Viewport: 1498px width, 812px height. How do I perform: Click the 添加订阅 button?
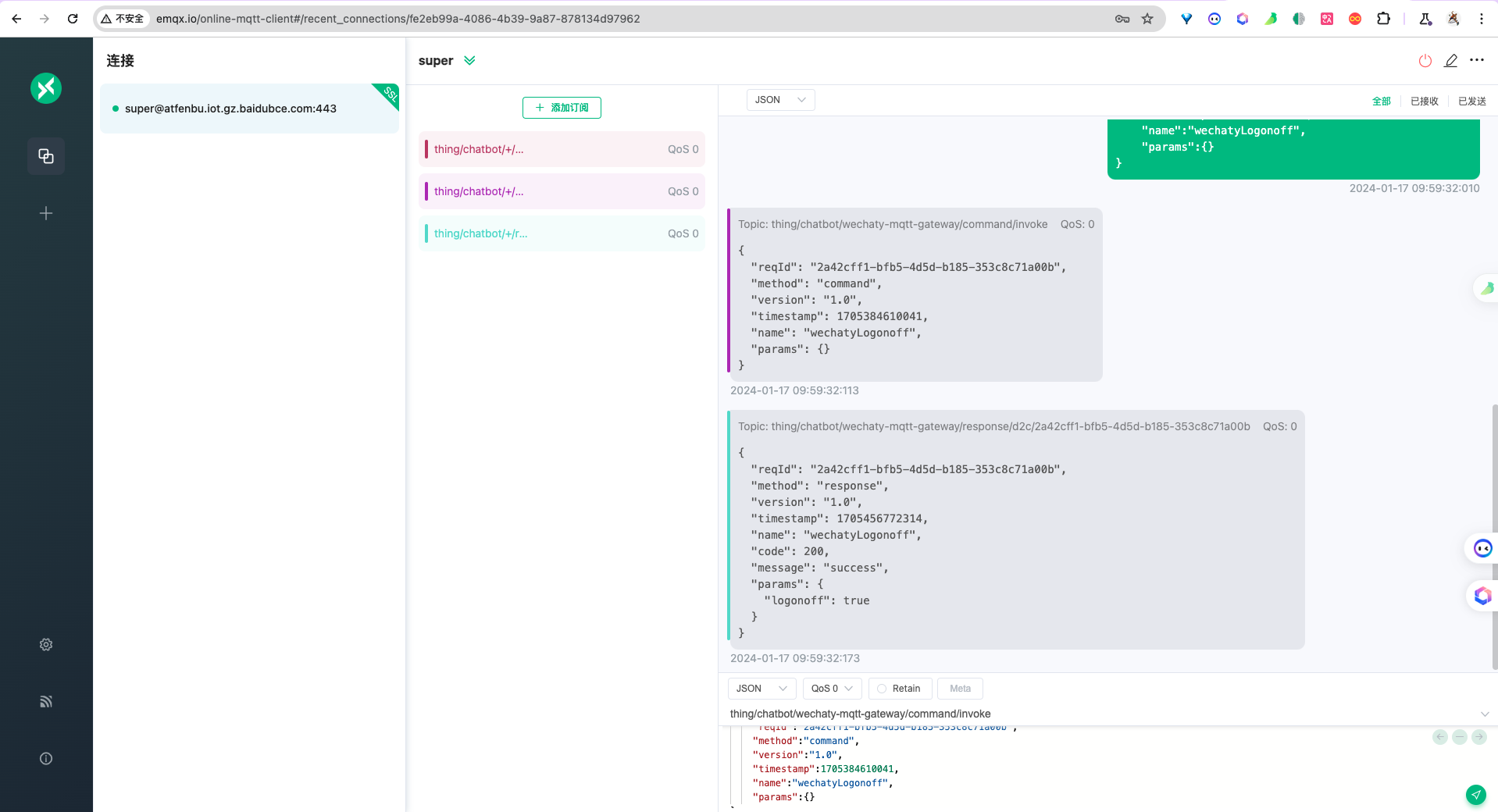pyautogui.click(x=562, y=108)
